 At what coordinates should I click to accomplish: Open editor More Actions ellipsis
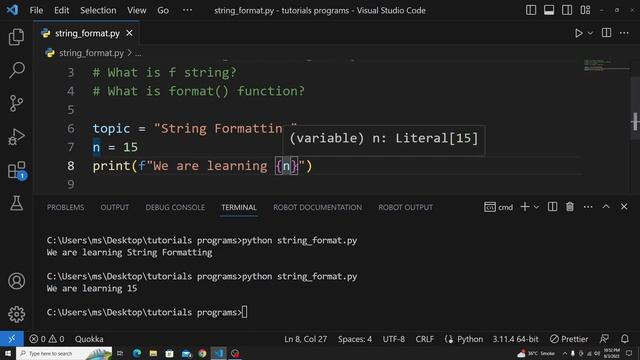[624, 33]
